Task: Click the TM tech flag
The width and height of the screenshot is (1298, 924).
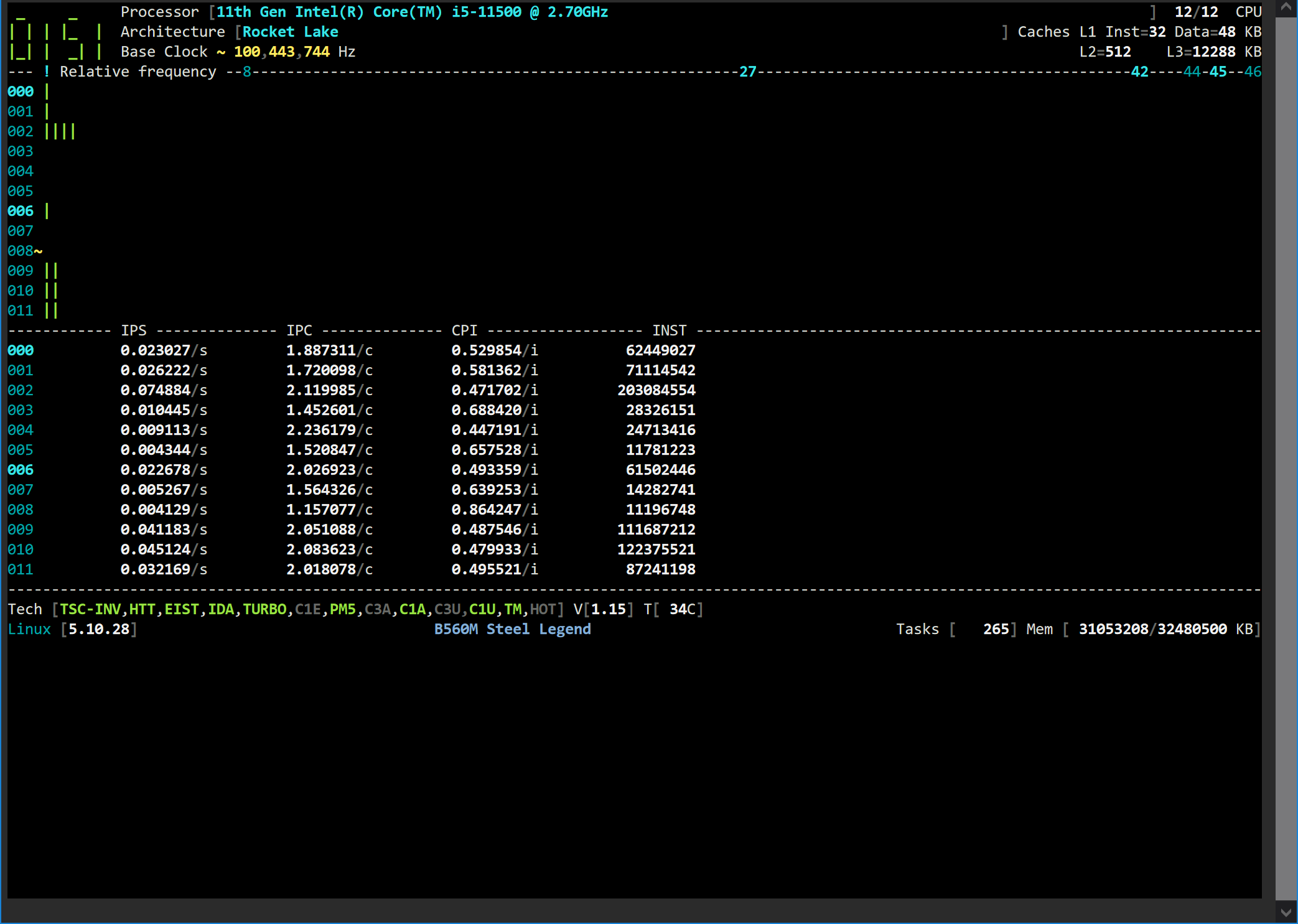Action: (x=513, y=609)
